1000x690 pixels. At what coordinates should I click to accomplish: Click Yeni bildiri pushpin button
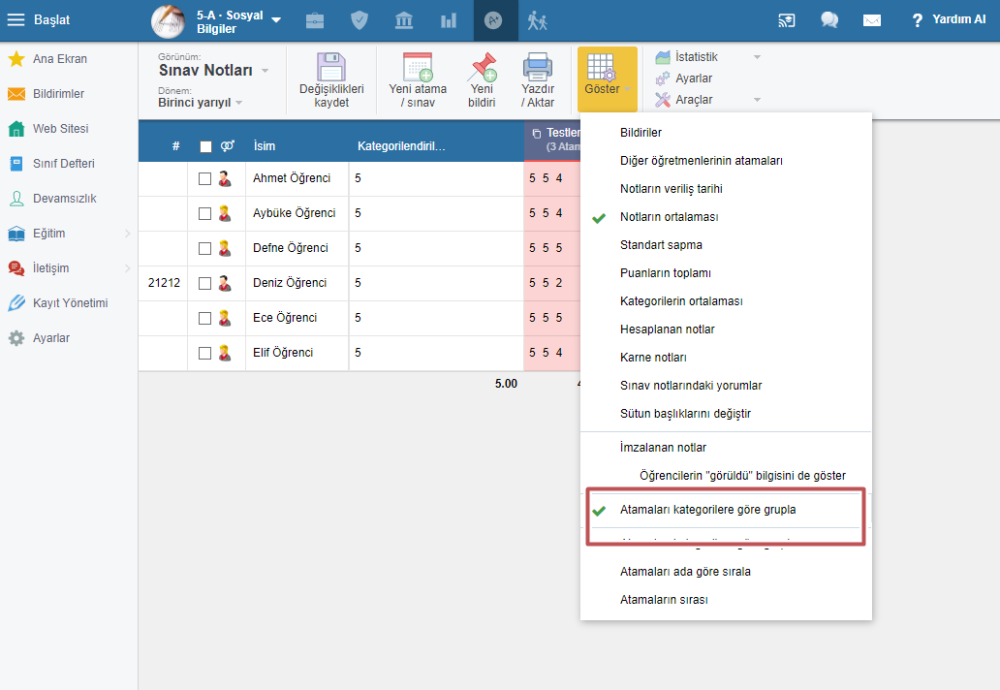click(x=482, y=80)
